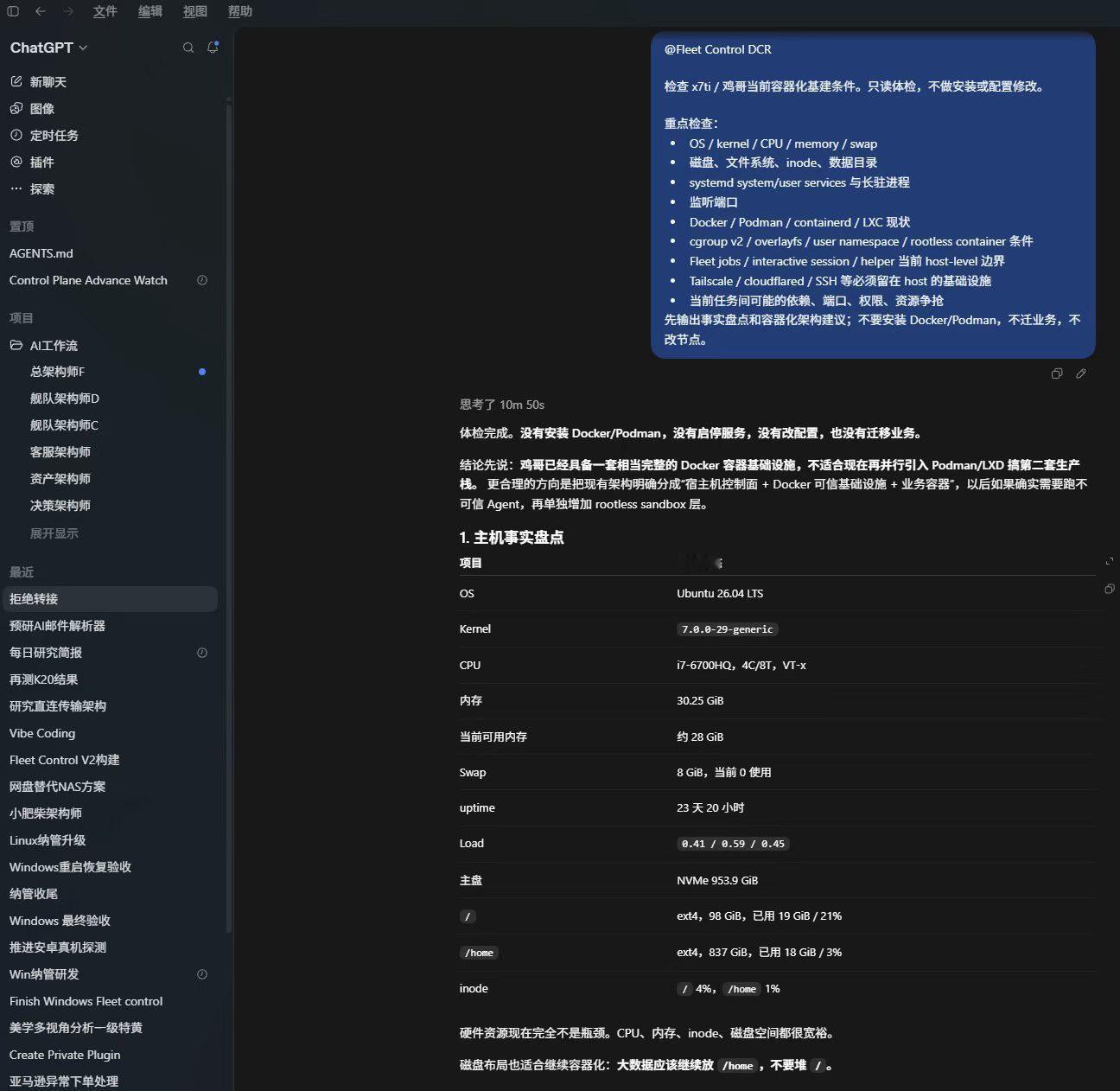This screenshot has width=1120, height=1091.
Task: Expand the table with the fullscreen icon
Action: click(1110, 562)
